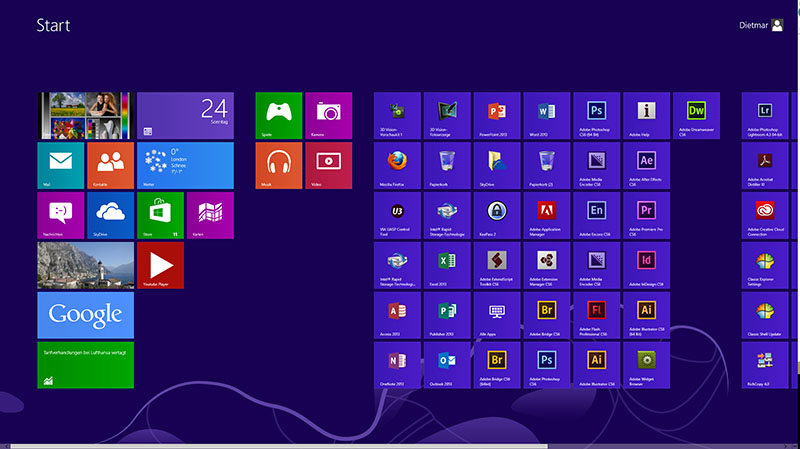This screenshot has width=800, height=449.
Task: Launch Mozilla Firefox
Action: (397, 165)
